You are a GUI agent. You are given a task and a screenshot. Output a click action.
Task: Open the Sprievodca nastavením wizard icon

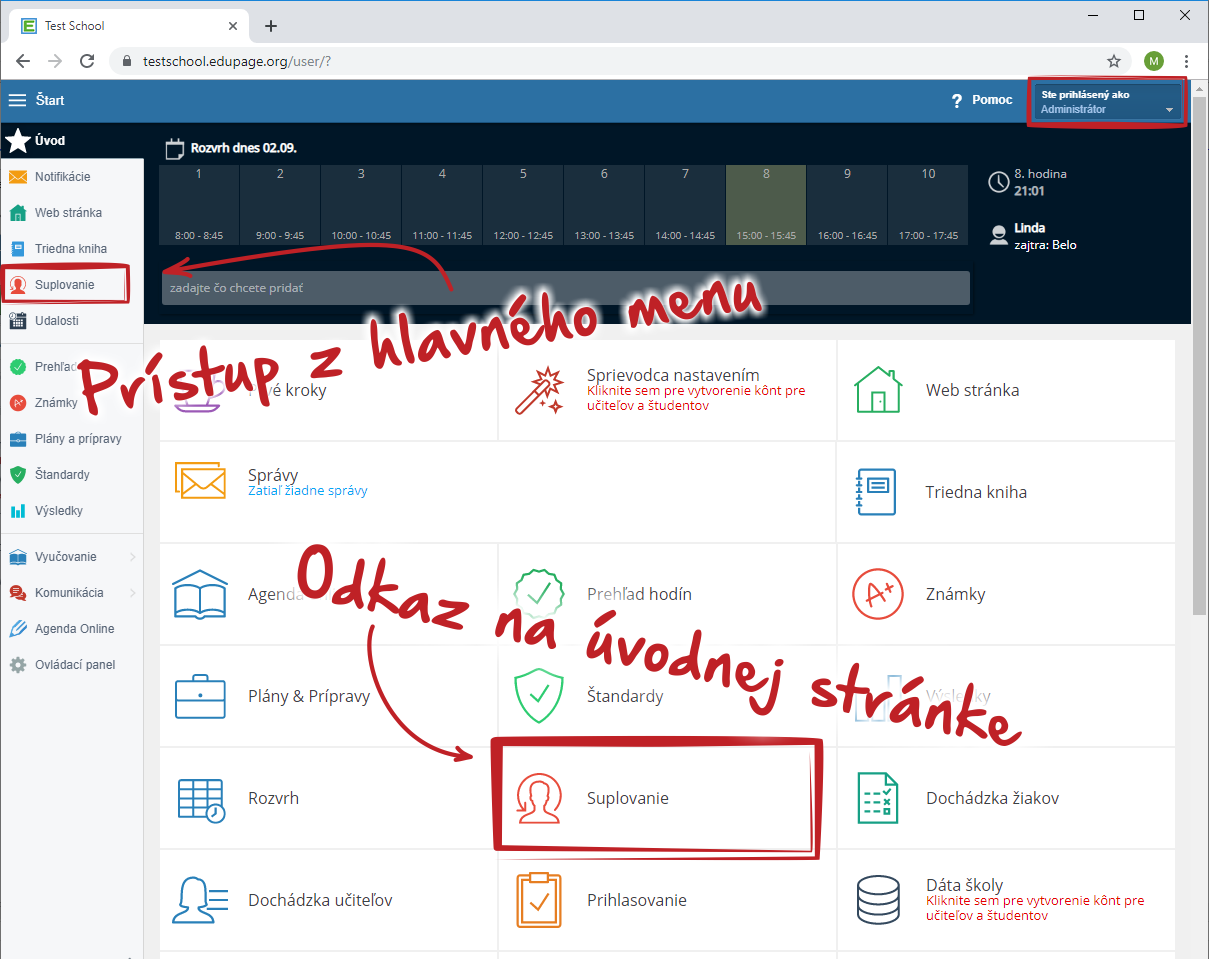(x=539, y=390)
